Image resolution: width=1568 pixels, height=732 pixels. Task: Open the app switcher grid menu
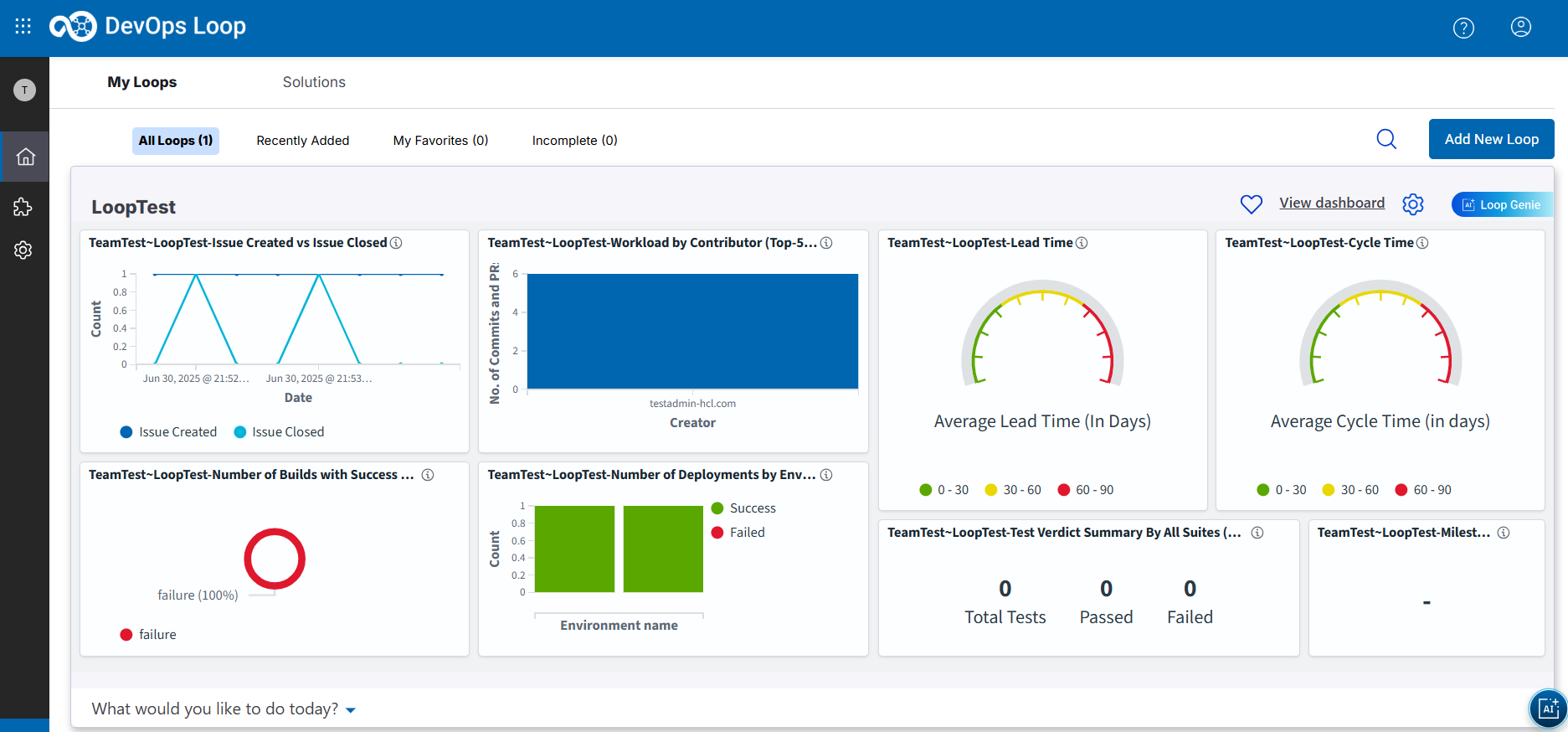[23, 27]
